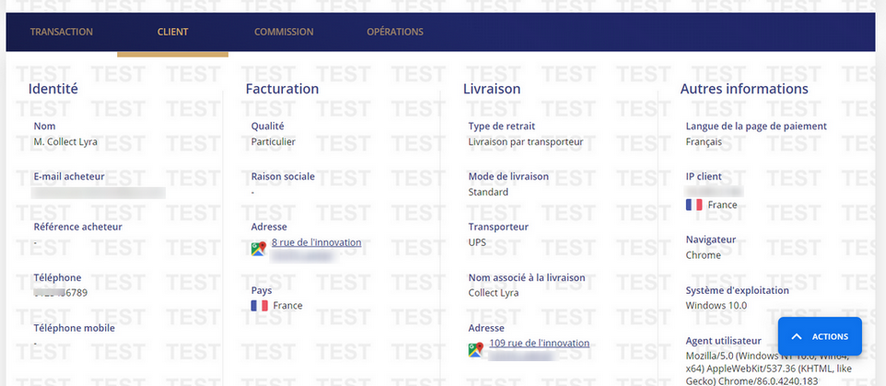Viewport: 886px width, 386px height.
Task: Select the Client tab
Action: click(172, 32)
